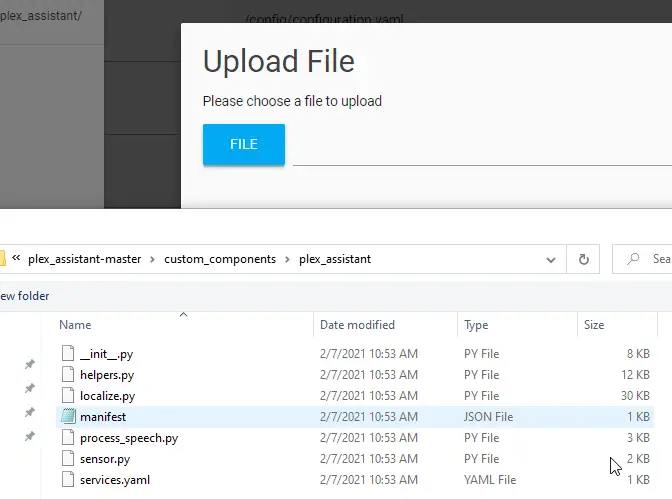The image size is (672, 499).
Task: Click the 30 KB size of localize.py
Action: click(x=635, y=396)
